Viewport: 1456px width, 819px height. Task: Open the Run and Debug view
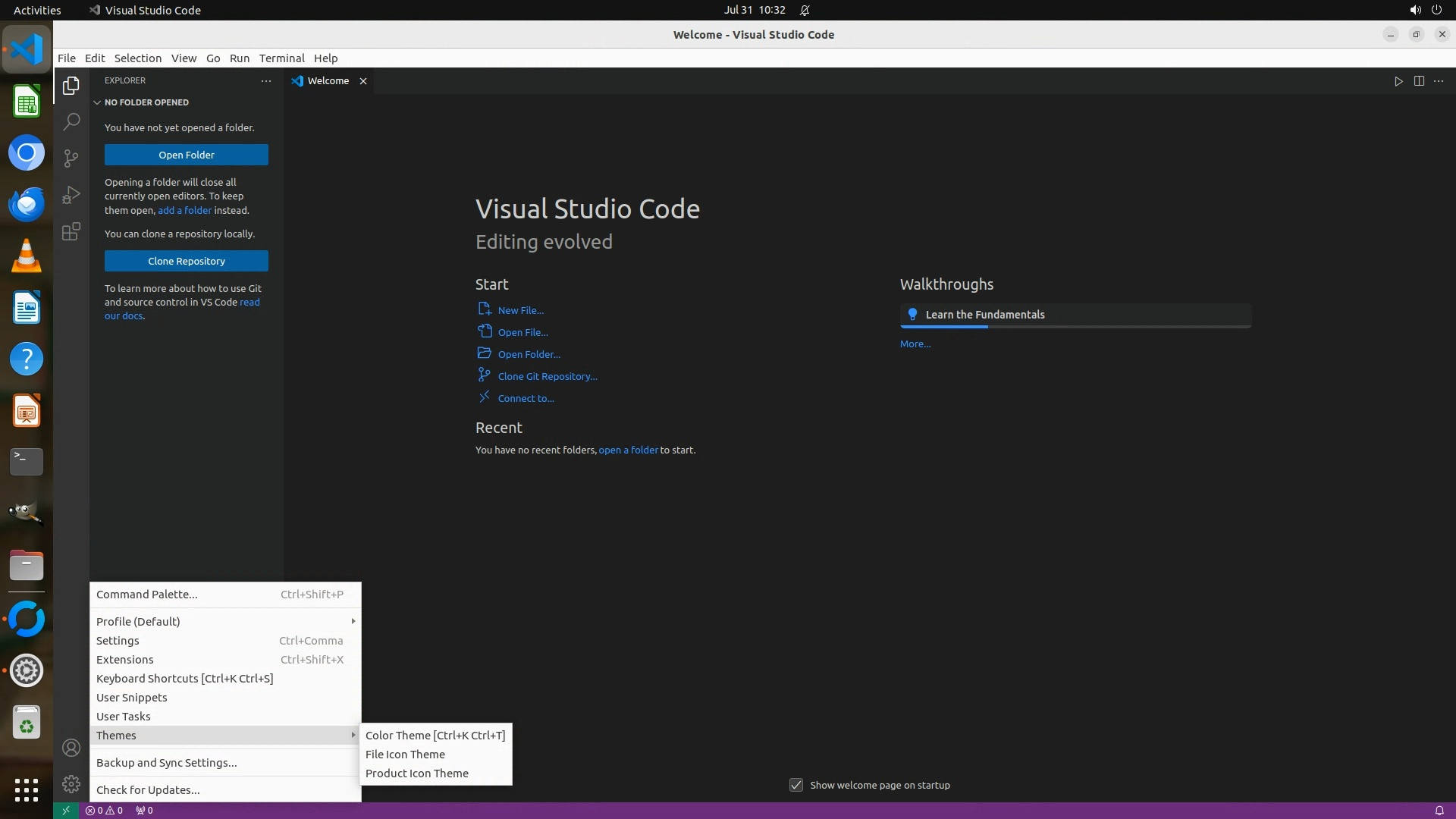[71, 195]
